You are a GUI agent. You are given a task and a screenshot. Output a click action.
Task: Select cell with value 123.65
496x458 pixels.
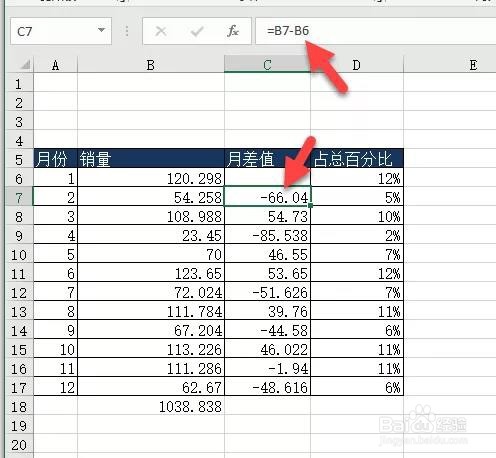pyautogui.click(x=151, y=273)
